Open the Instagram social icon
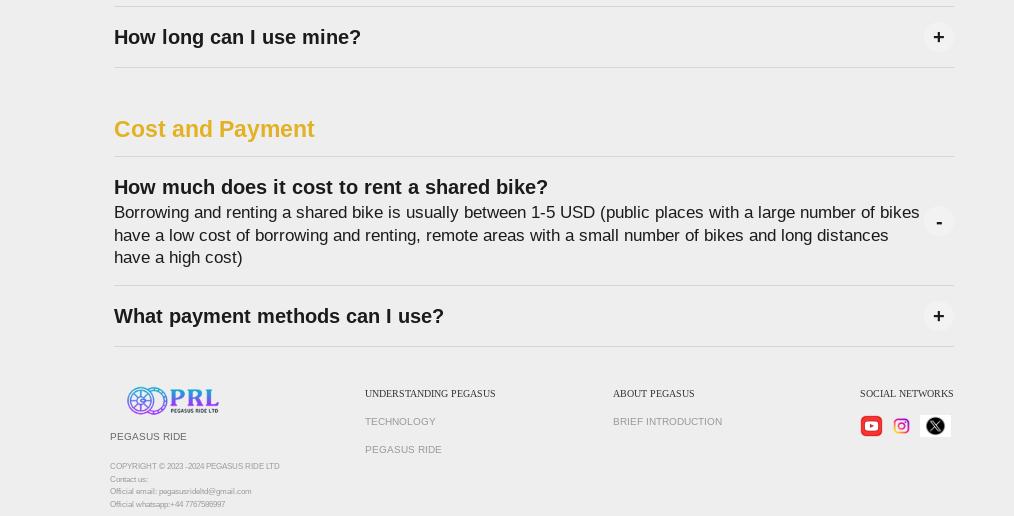Image resolution: width=1014 pixels, height=516 pixels. click(x=901, y=426)
